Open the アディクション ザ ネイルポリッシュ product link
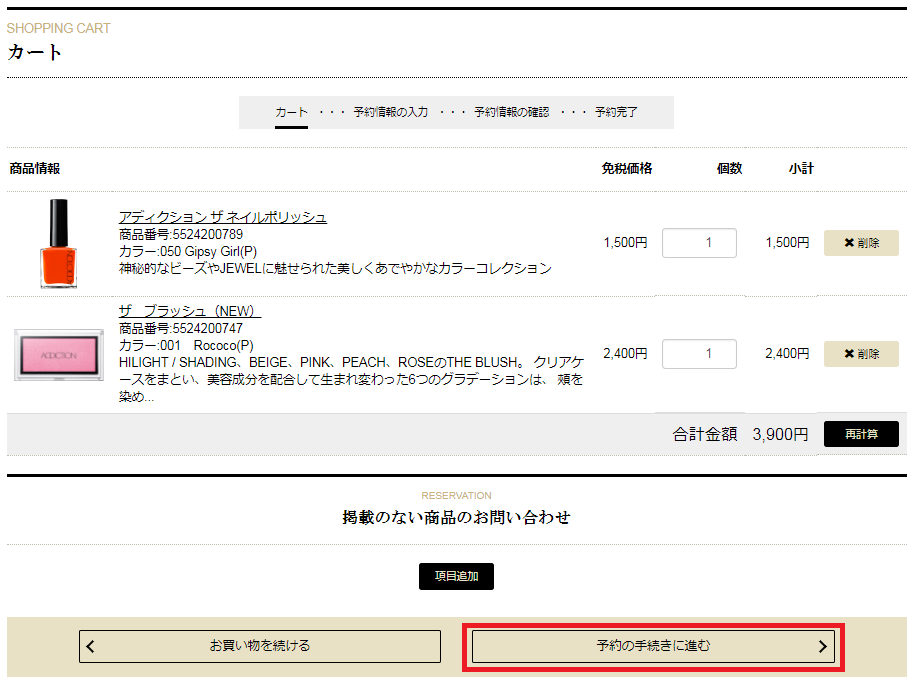This screenshot has height=693, width=917. 222,217
